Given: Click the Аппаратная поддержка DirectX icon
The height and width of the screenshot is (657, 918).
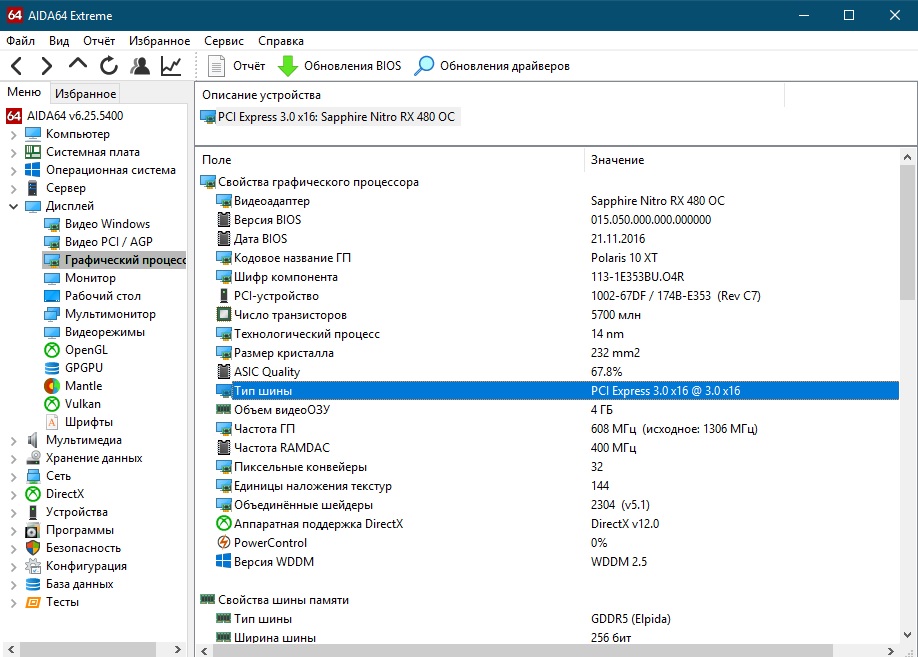Looking at the screenshot, I should 224,523.
